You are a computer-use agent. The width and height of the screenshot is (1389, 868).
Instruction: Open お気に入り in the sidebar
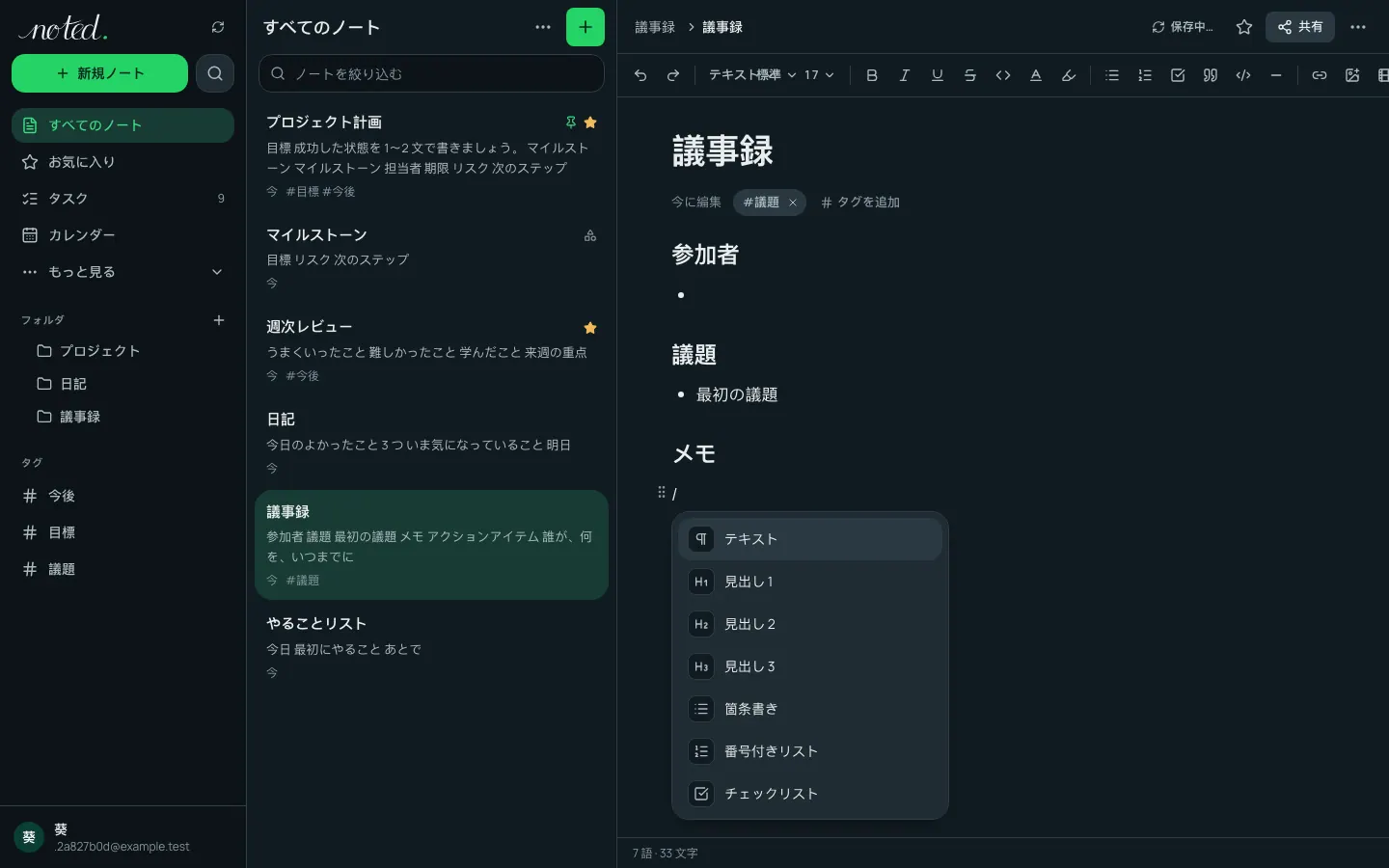tap(123, 162)
